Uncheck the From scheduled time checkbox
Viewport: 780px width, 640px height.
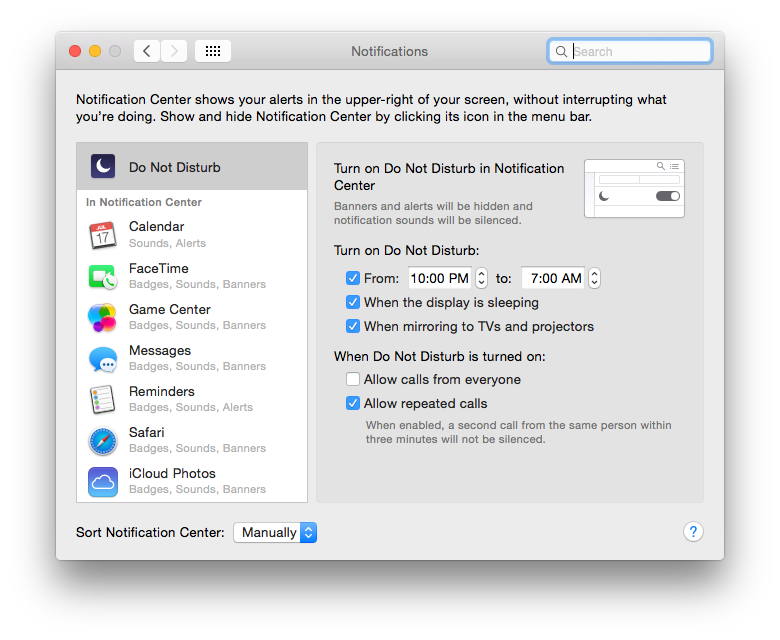pyautogui.click(x=353, y=278)
